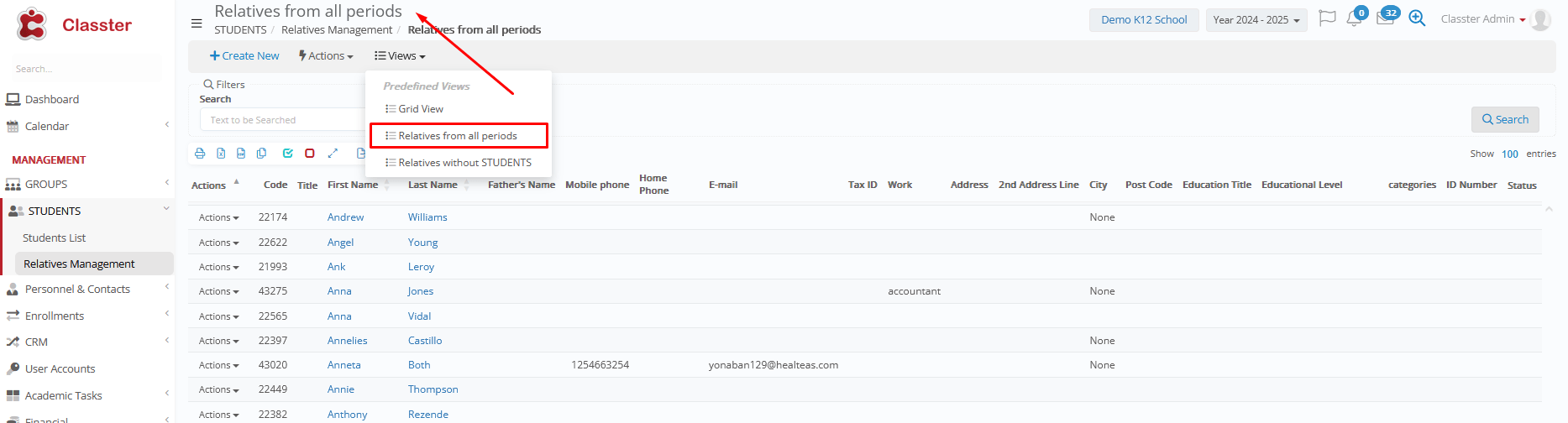Click the zoom magnifier icon in header
This screenshot has width=1568, height=423.
pyautogui.click(x=1417, y=18)
